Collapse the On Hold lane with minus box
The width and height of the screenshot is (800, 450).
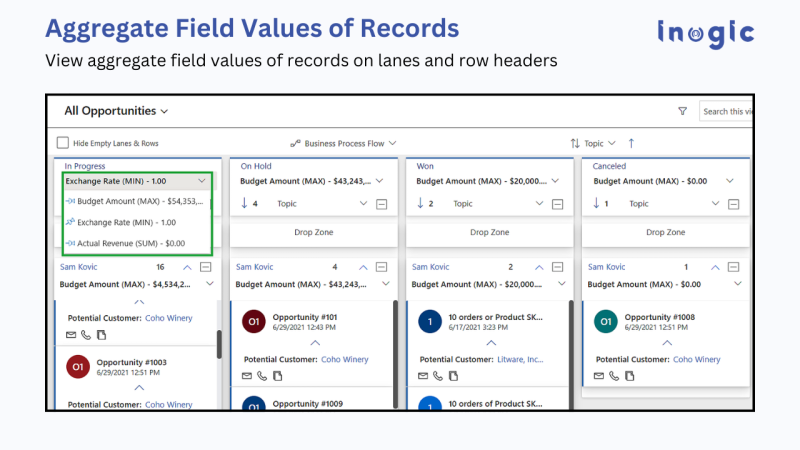pos(382,204)
